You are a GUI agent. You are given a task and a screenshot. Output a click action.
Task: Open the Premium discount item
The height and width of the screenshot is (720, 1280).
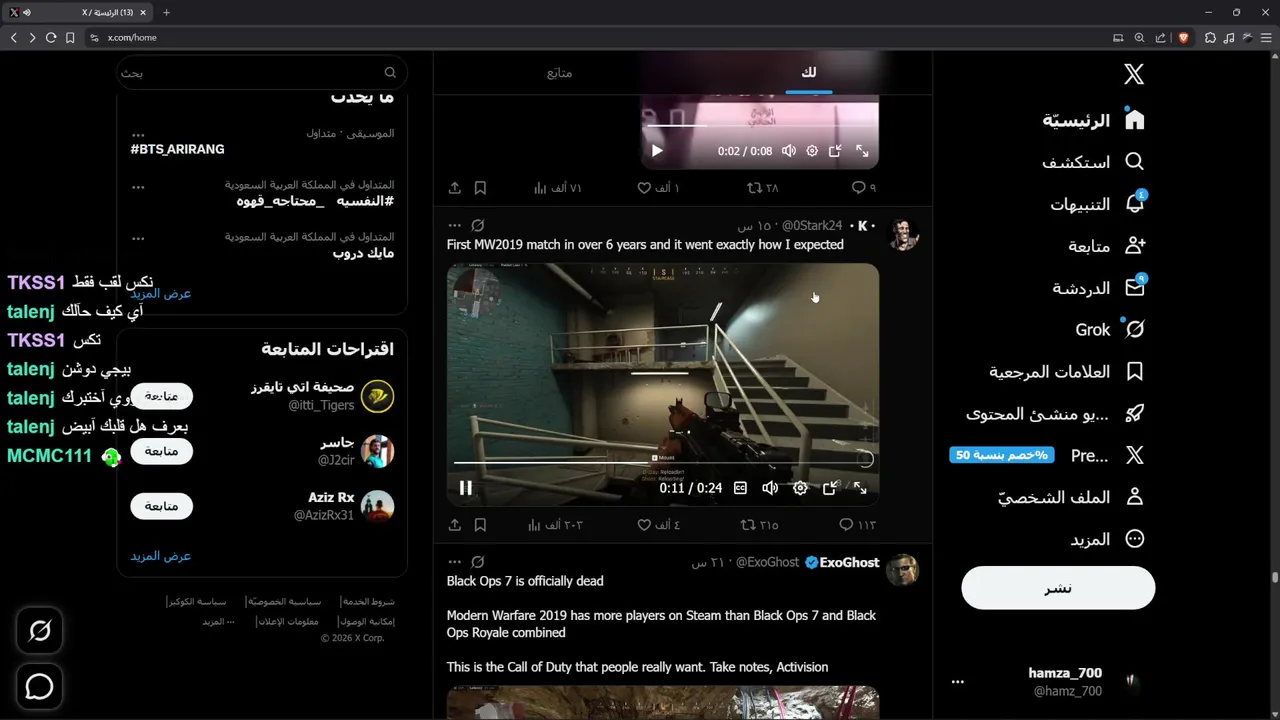click(x=1047, y=455)
